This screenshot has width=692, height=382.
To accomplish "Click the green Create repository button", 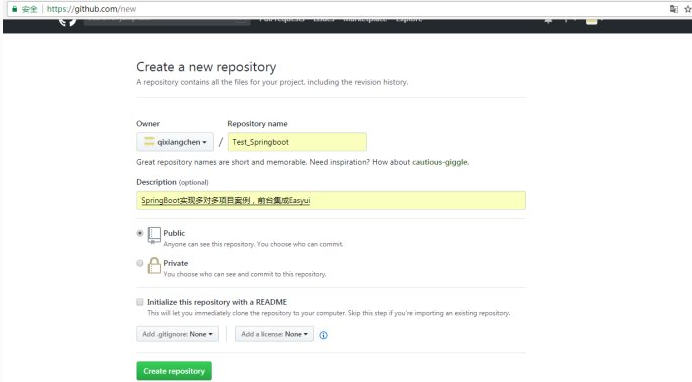I will (x=174, y=371).
